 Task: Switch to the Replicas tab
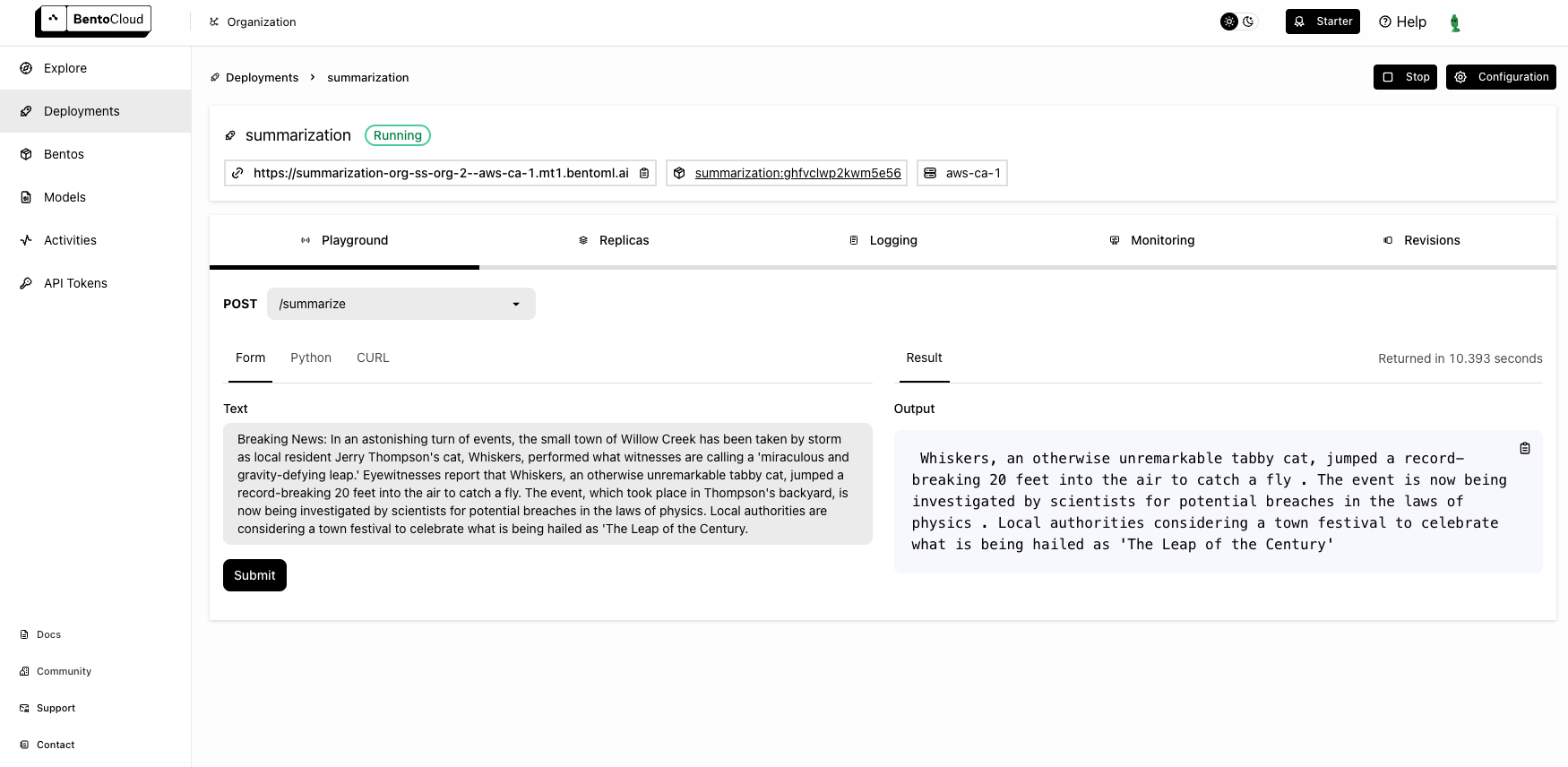pos(614,240)
